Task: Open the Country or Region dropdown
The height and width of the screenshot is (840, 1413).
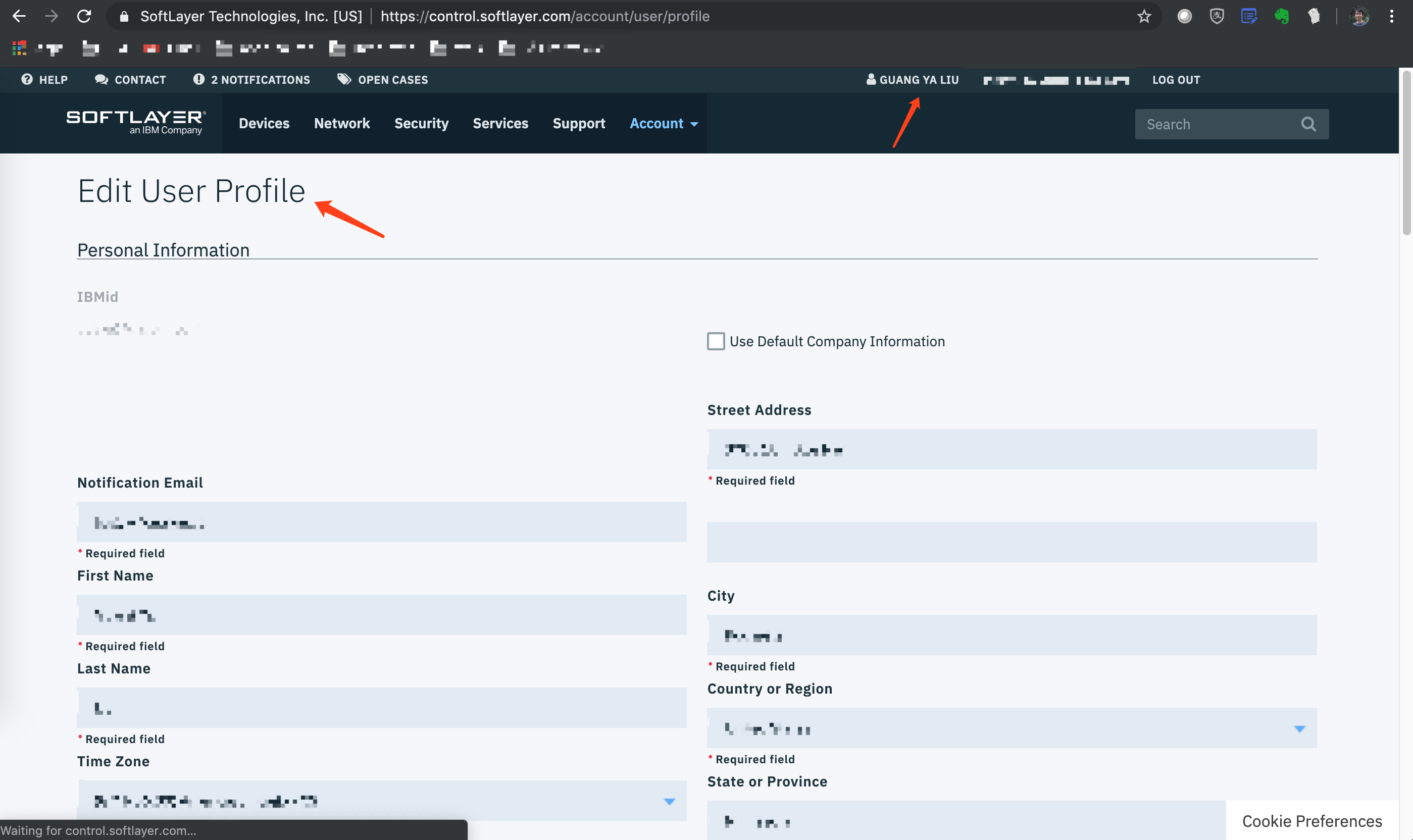Action: point(1299,728)
